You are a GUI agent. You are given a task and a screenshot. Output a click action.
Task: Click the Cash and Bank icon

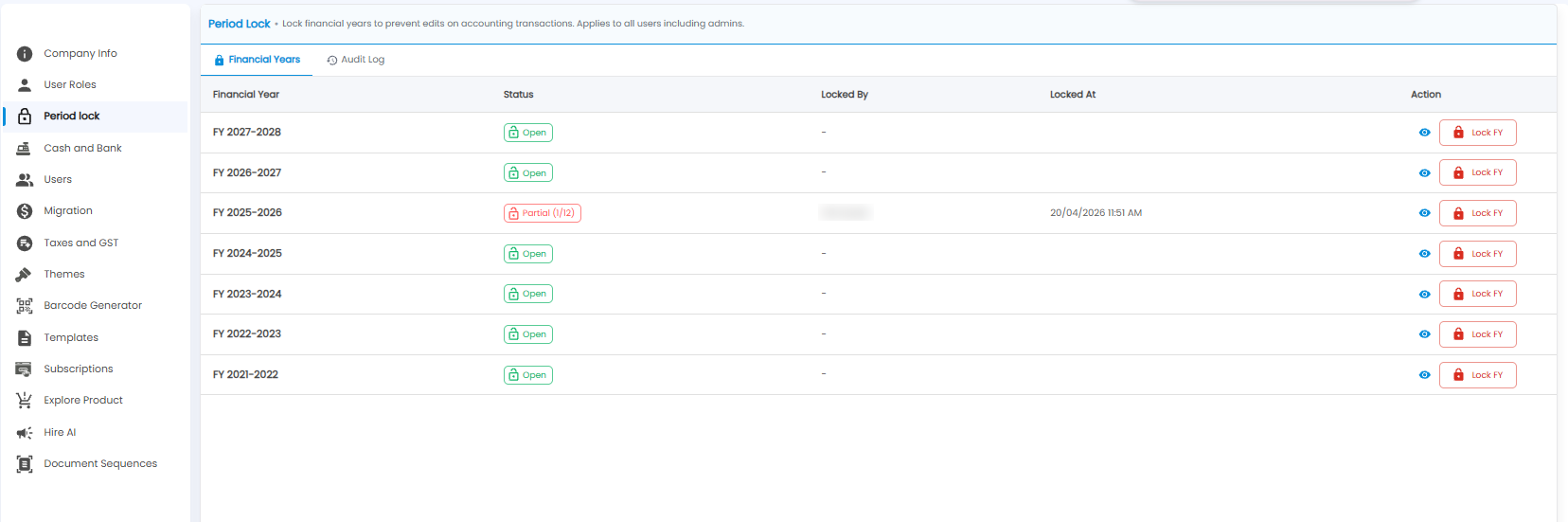click(x=25, y=149)
